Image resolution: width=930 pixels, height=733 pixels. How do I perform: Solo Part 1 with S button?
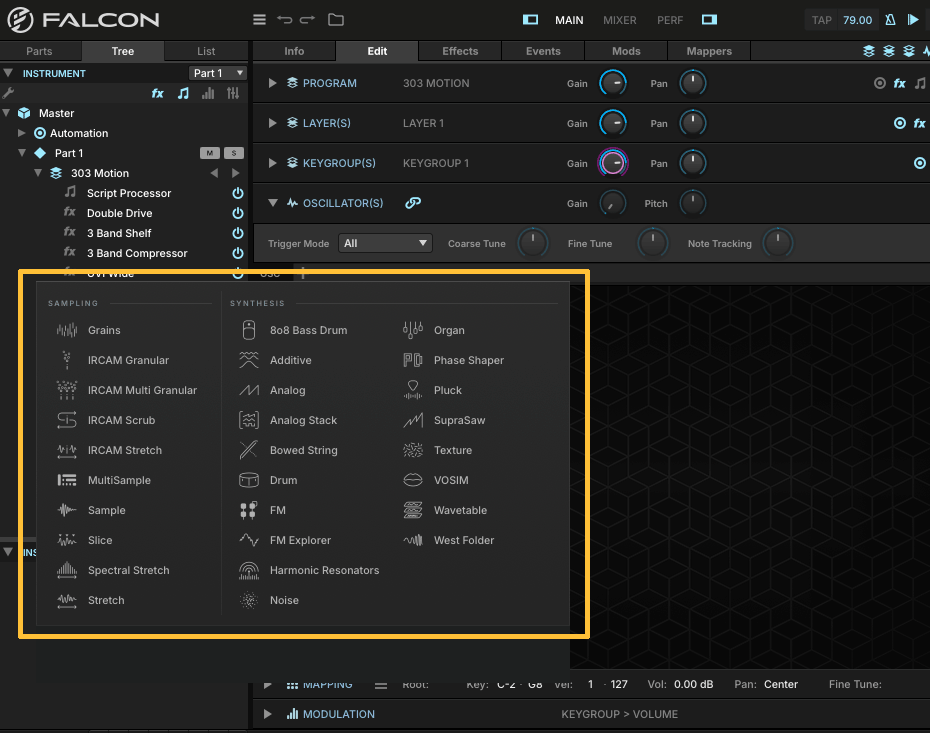pyautogui.click(x=234, y=153)
